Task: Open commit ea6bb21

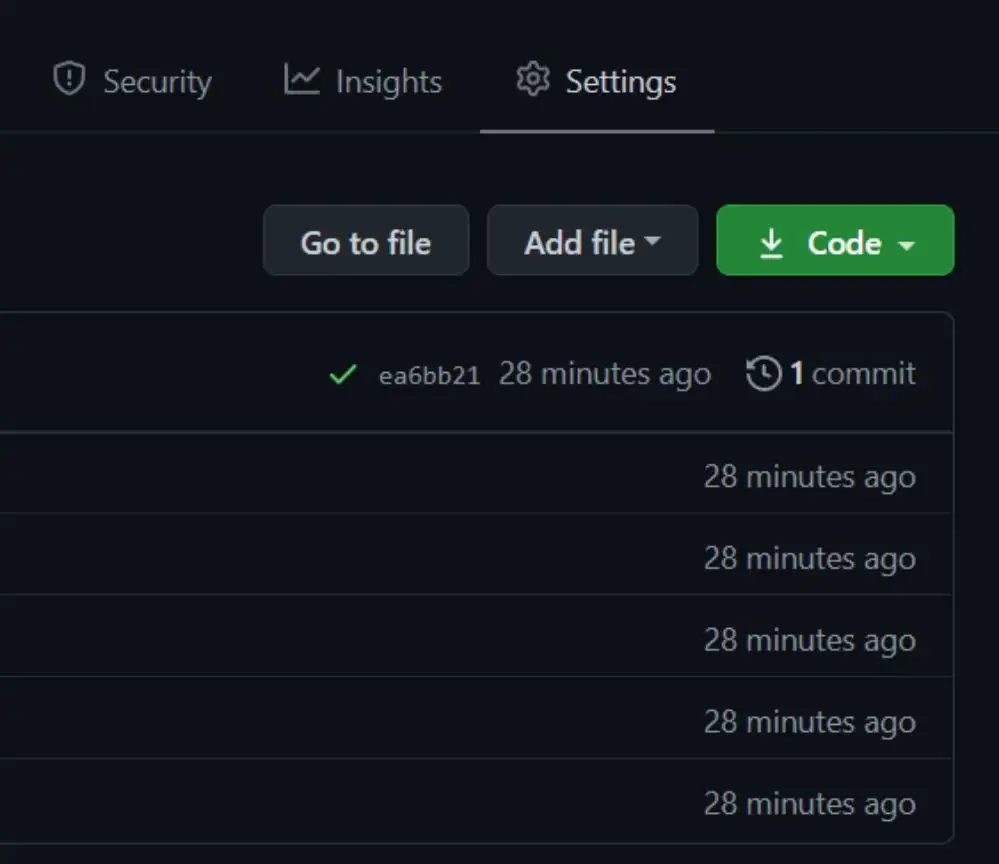Action: click(431, 374)
